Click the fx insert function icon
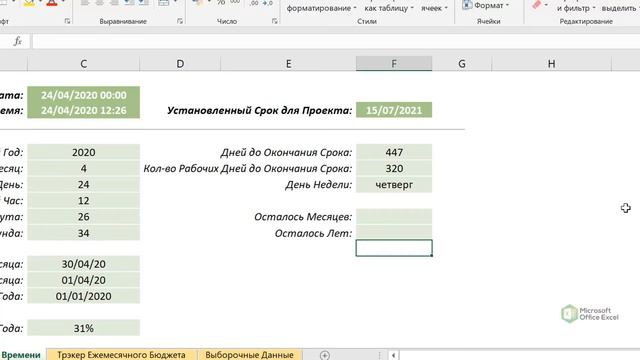 (18, 41)
